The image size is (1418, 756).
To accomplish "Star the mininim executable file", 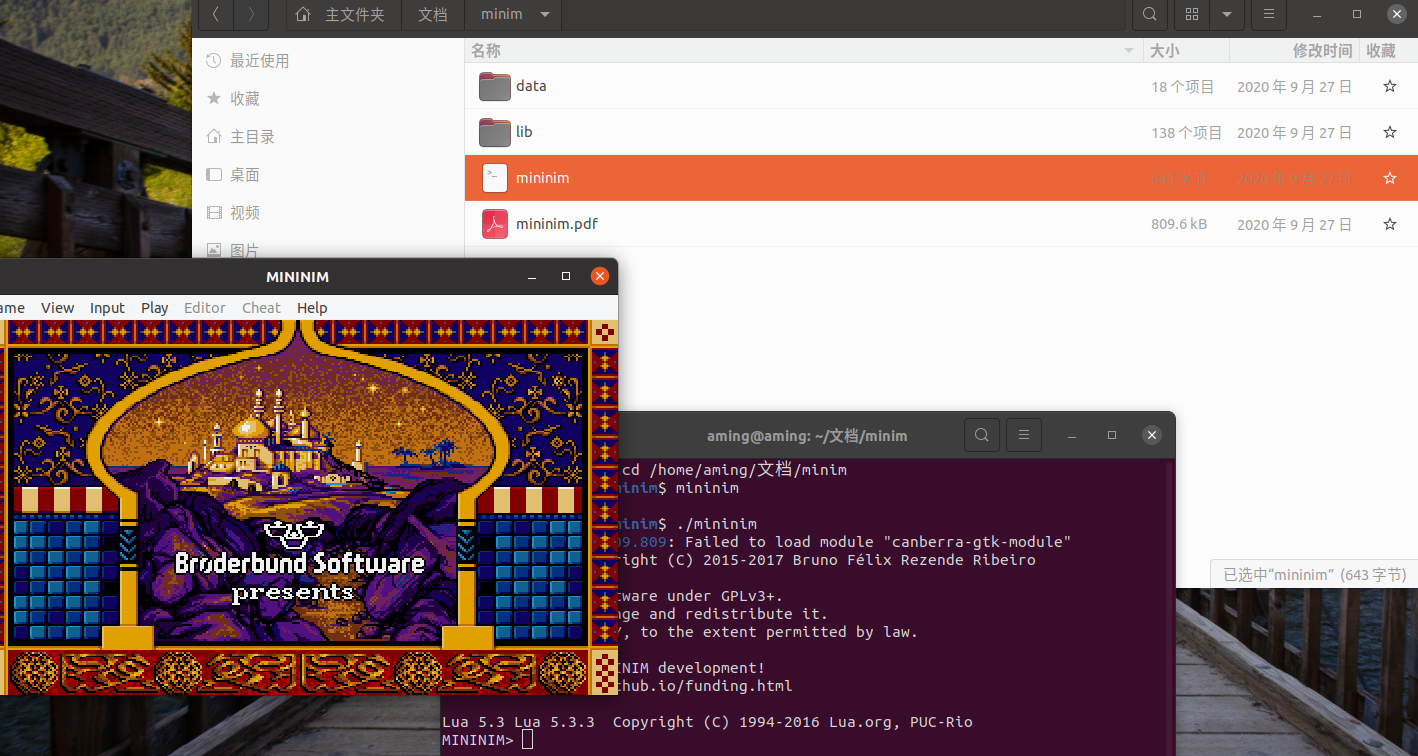I will click(1389, 178).
